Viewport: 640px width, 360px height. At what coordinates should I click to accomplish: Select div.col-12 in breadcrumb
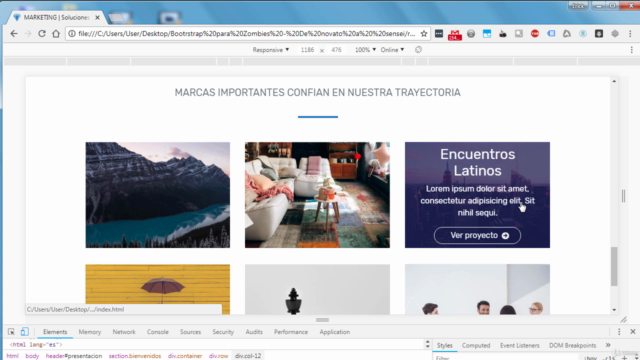pos(248,356)
